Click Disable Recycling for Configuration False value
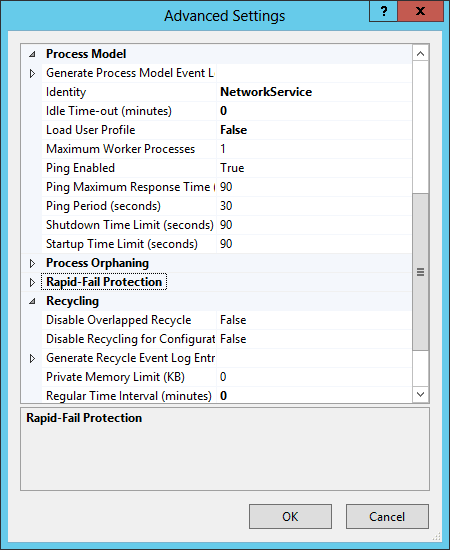This screenshot has width=450, height=550. point(233,339)
